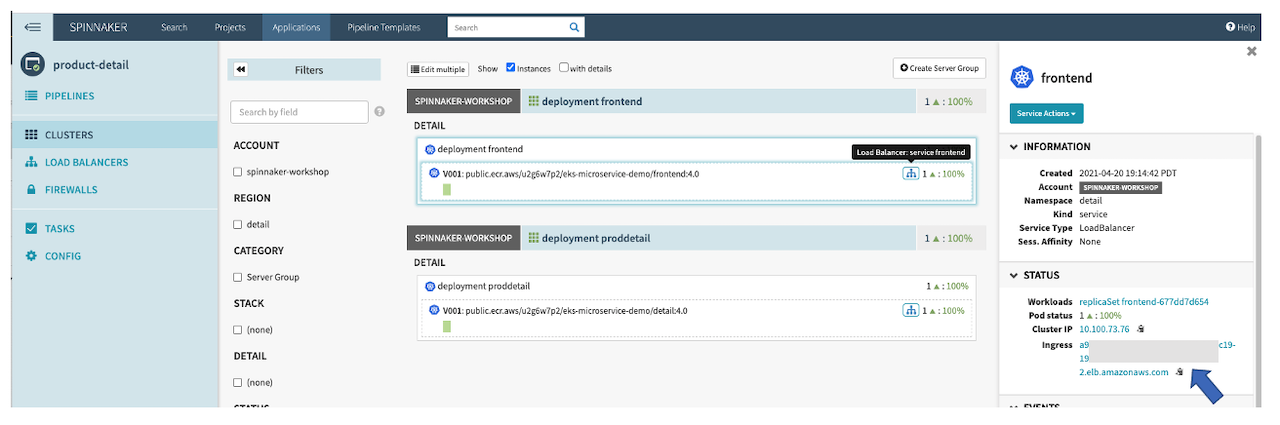Open the Applications tab
The width and height of the screenshot is (1280, 425).
click(x=297, y=27)
